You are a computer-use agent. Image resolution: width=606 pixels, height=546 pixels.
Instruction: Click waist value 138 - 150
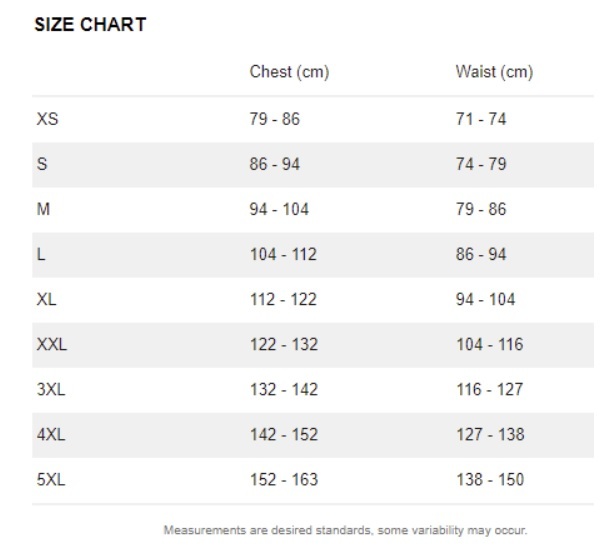point(490,480)
